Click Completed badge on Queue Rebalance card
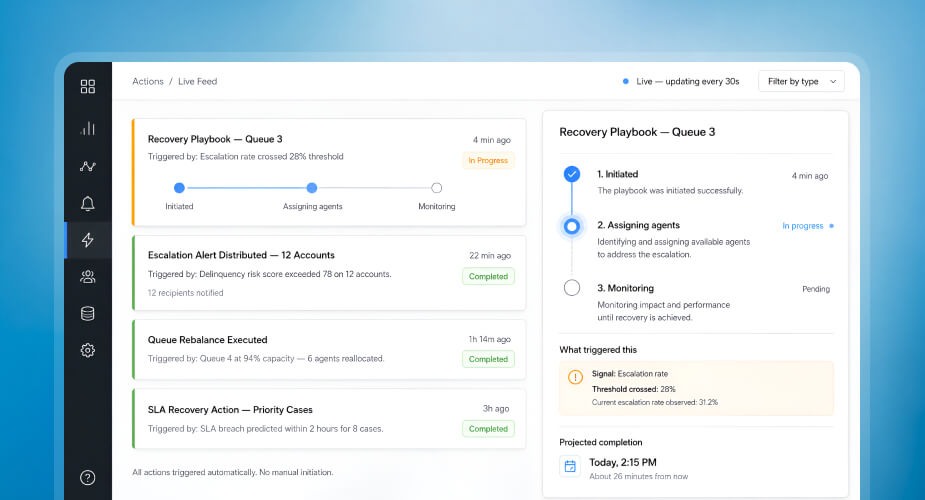This screenshot has width=925, height=500. click(488, 359)
